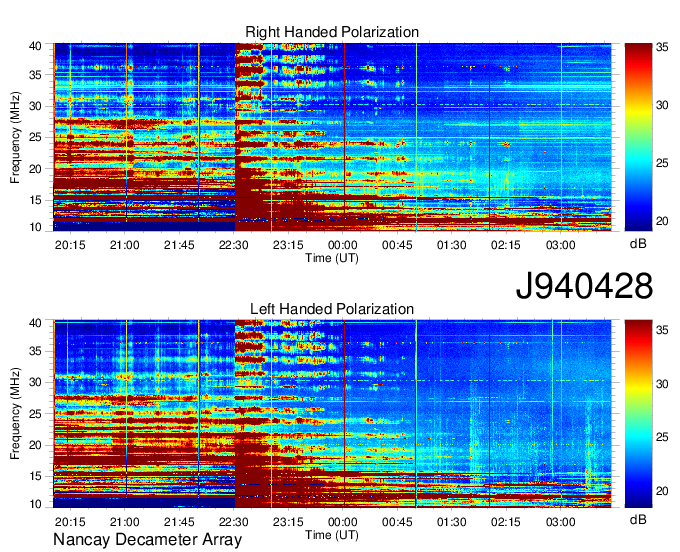Click the "Left Handed Polarization" plot title

tap(332, 309)
